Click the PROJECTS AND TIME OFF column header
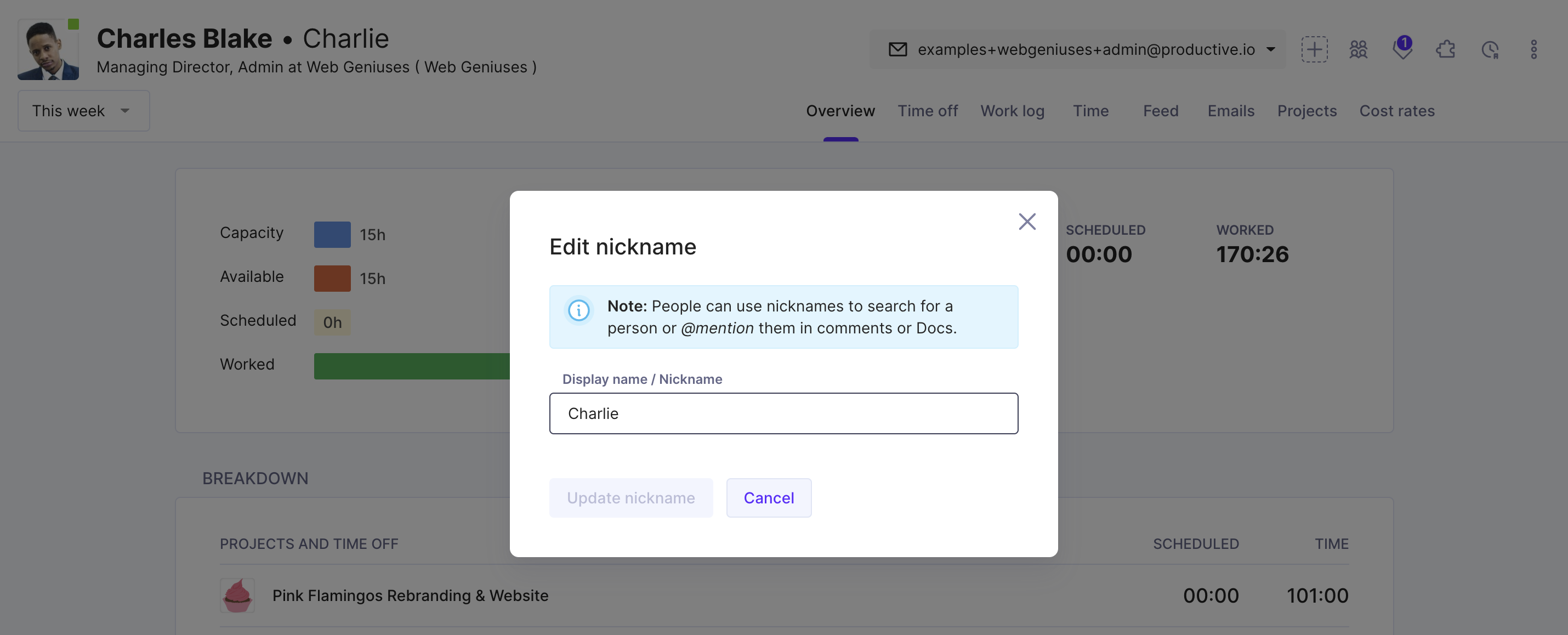 309,543
